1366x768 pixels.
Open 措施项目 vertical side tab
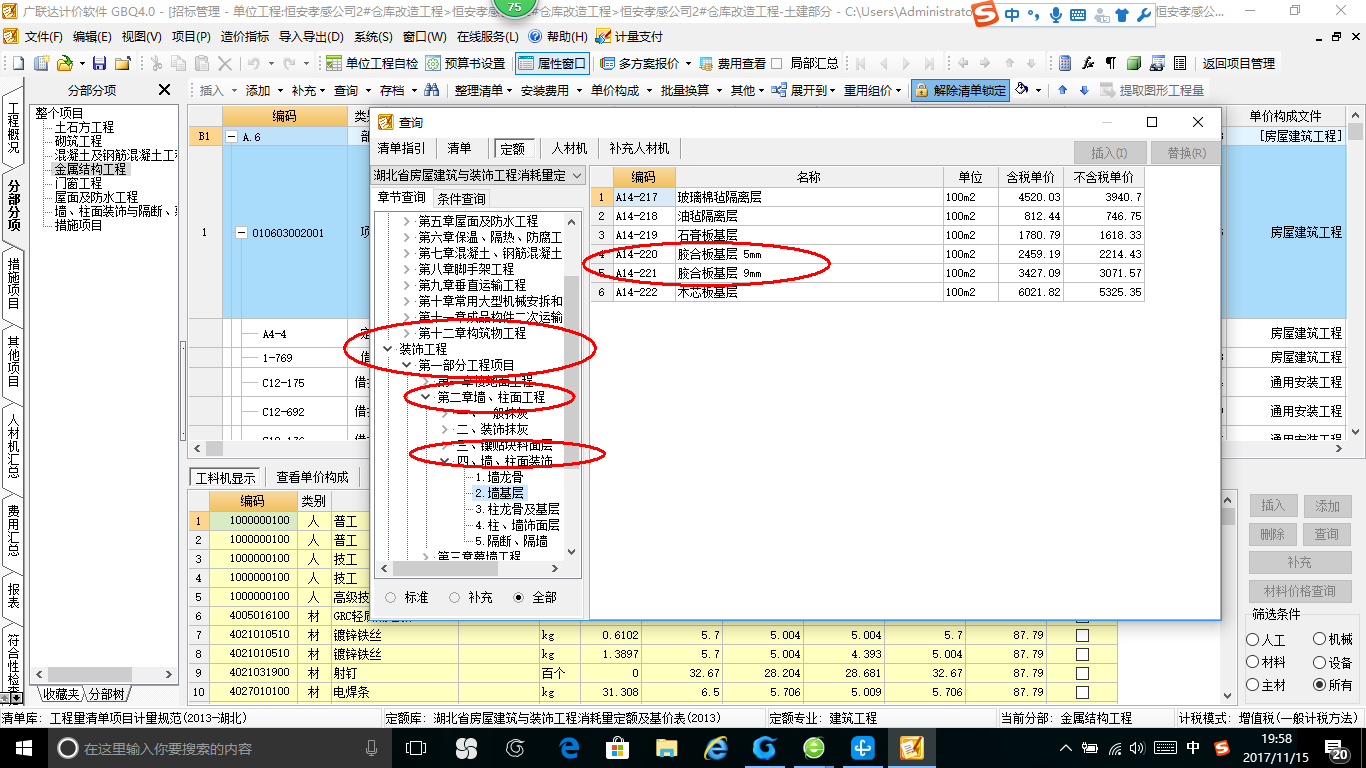(13, 284)
